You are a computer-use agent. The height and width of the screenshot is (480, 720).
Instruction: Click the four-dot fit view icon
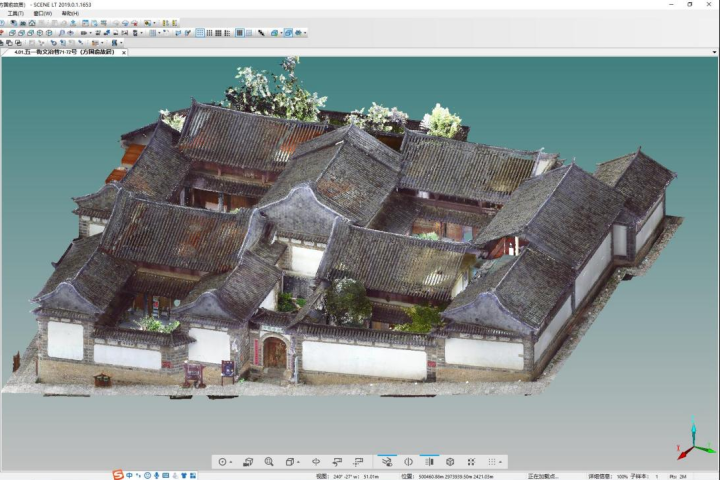tap(471, 462)
